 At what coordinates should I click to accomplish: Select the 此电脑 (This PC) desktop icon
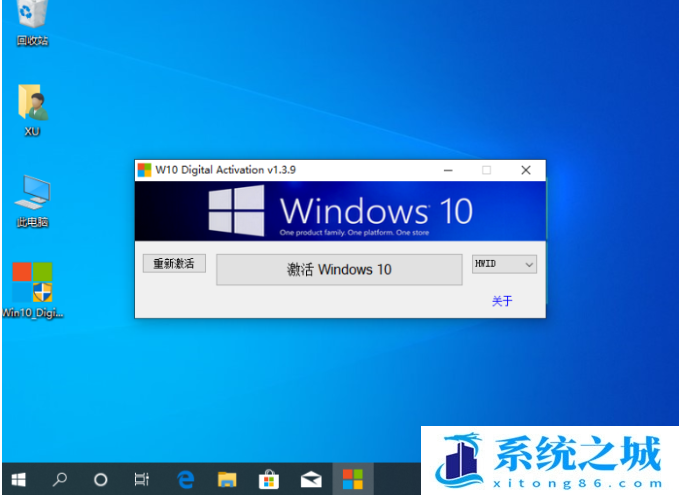tap(33, 201)
